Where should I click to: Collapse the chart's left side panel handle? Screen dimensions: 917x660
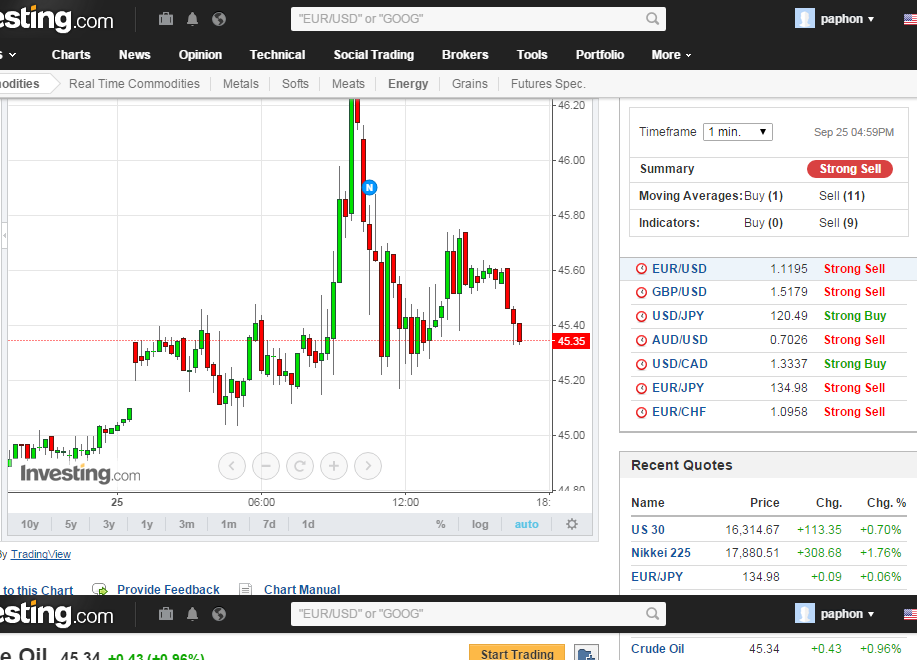[4, 236]
